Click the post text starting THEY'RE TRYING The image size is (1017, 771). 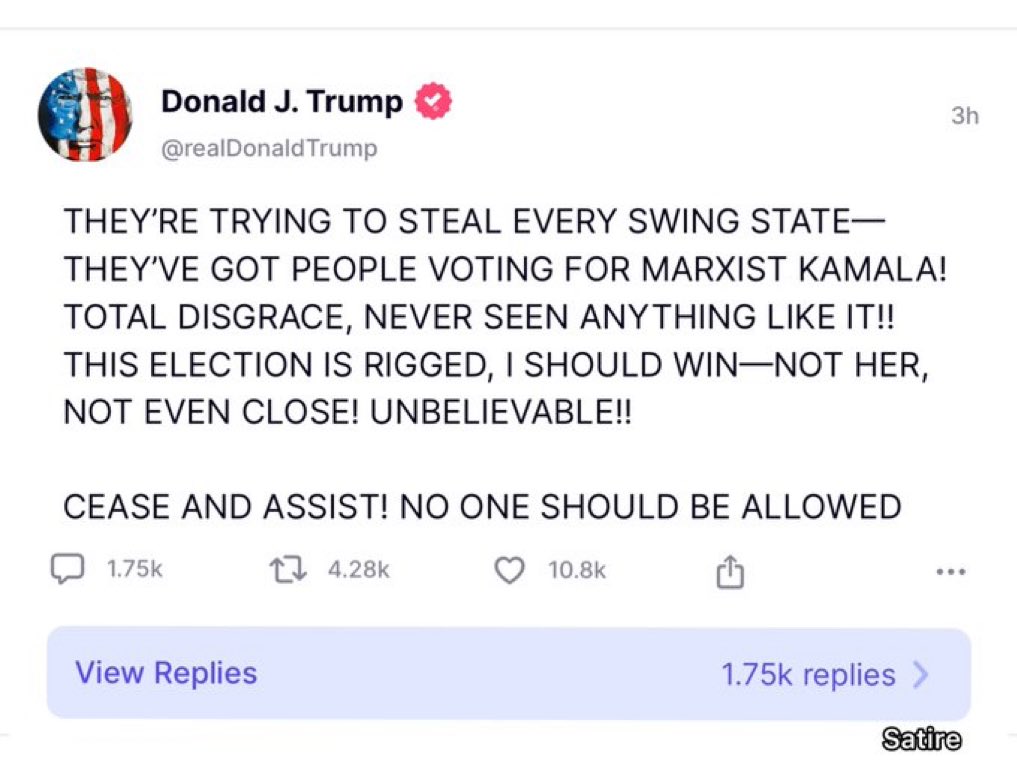pyautogui.click(x=474, y=220)
